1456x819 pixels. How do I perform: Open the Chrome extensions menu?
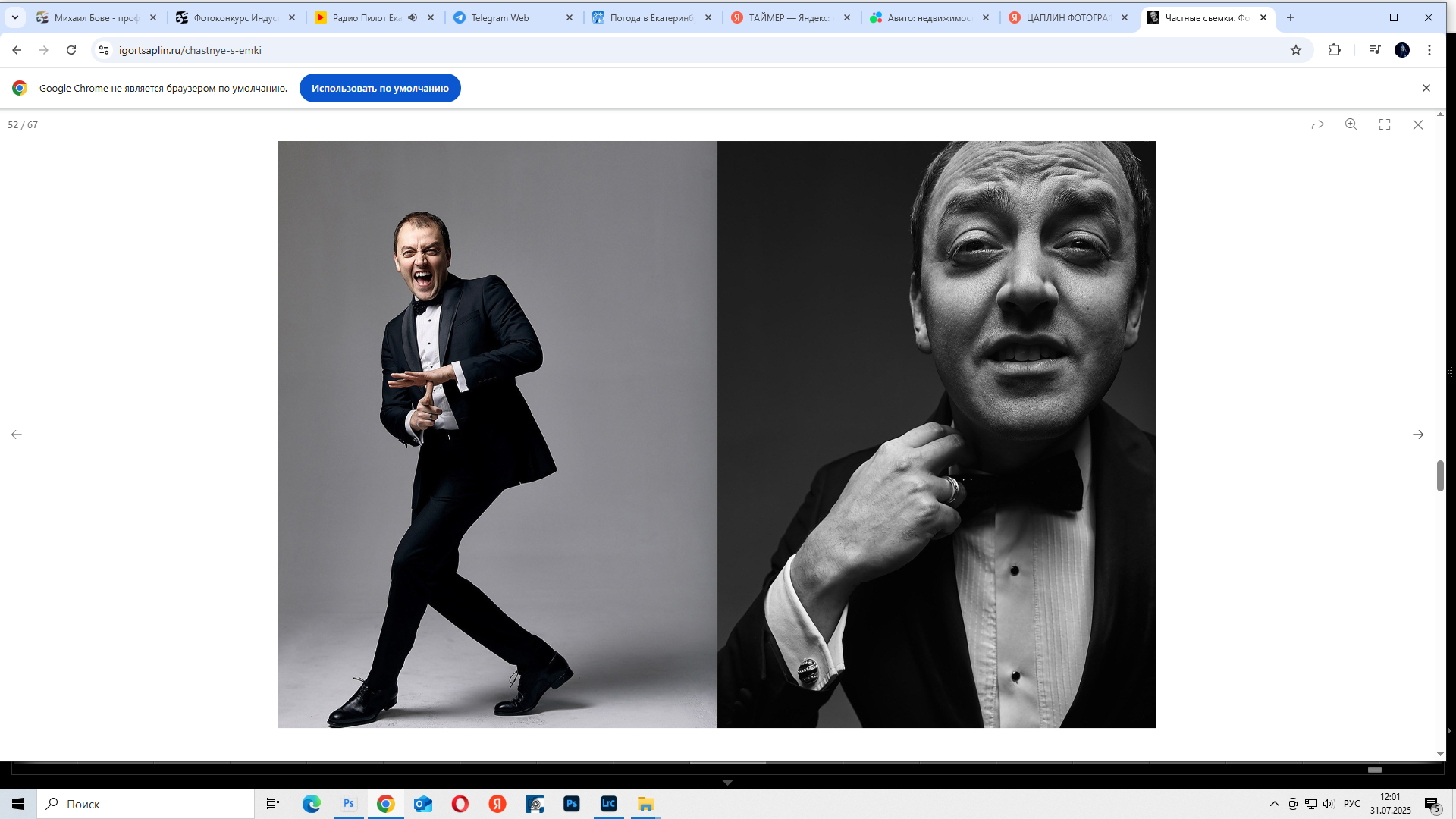[x=1335, y=50]
